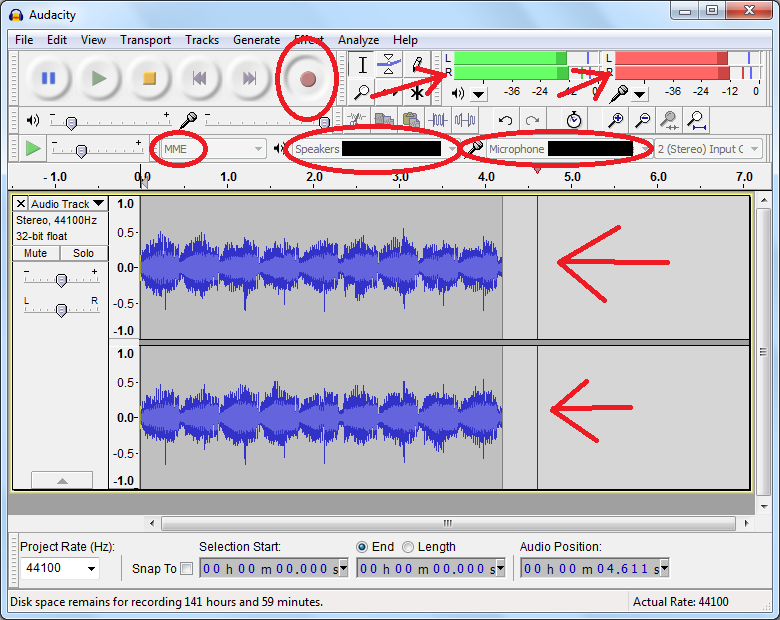
Task: Click the Trim audio tool icon
Action: [438, 120]
